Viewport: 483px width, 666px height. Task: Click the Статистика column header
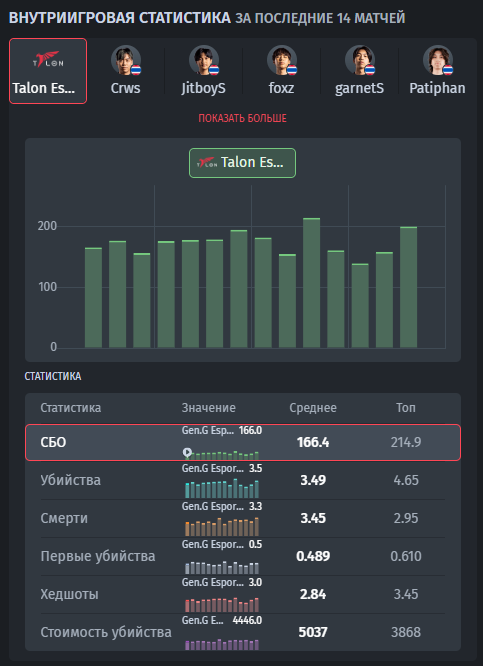[x=71, y=408]
